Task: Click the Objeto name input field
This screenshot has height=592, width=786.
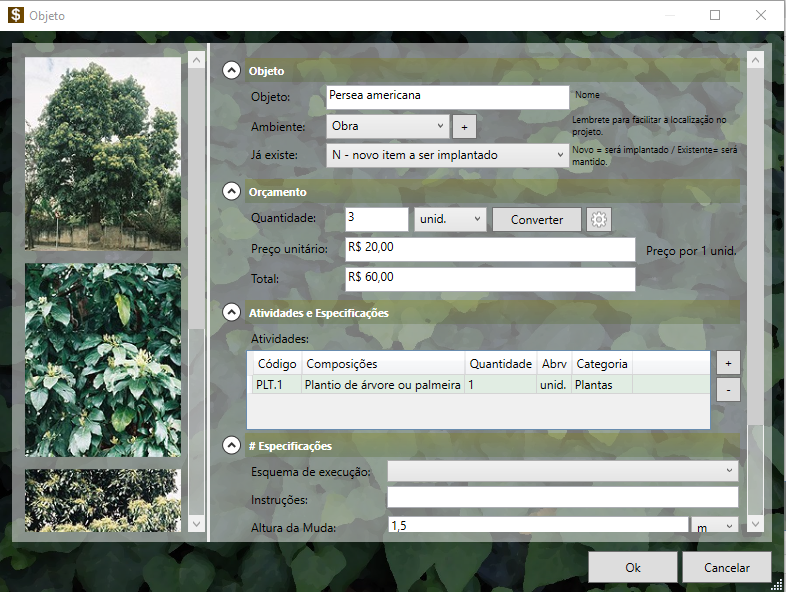Action: (x=447, y=96)
